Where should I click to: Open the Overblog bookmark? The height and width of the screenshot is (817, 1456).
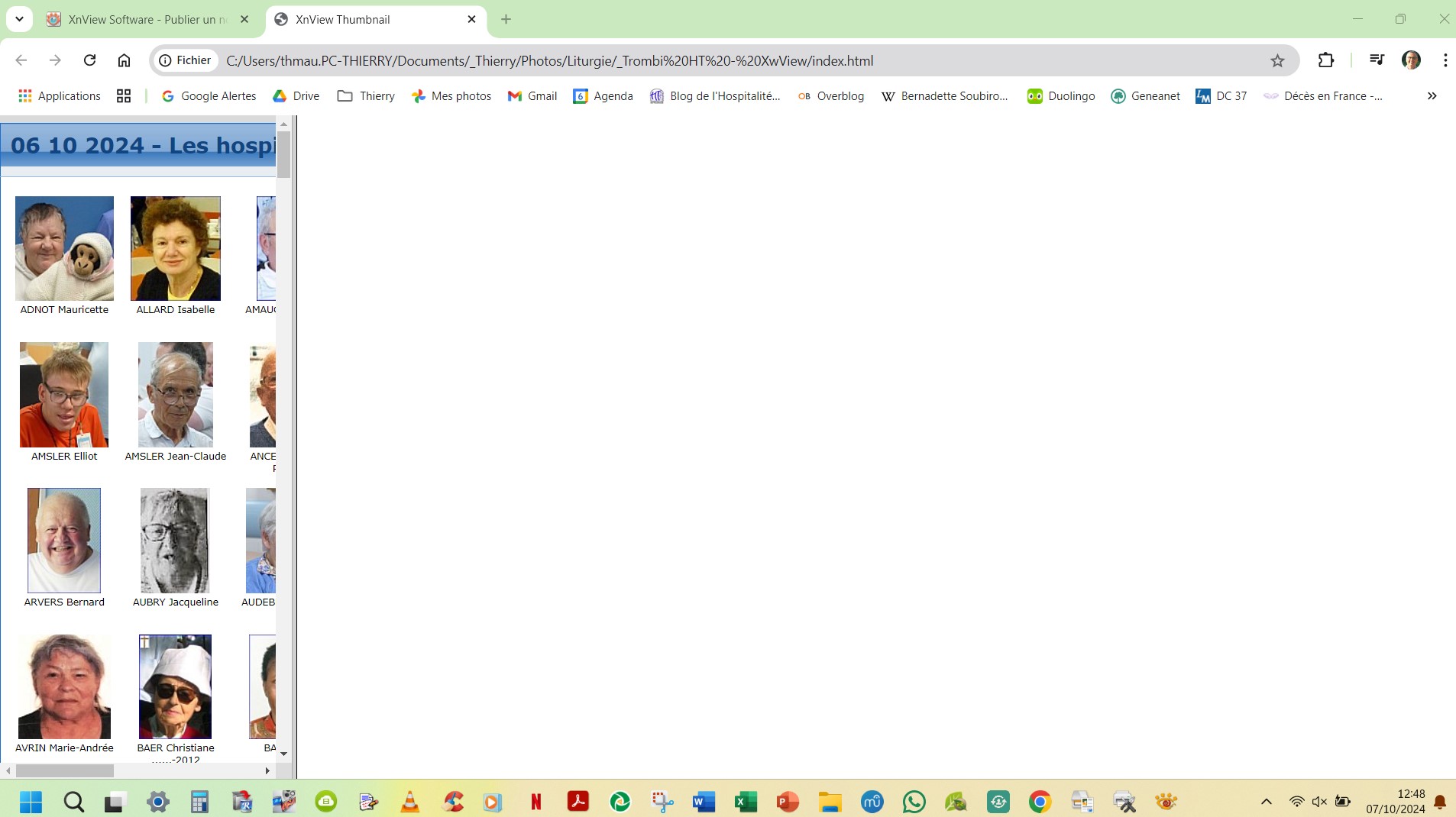pyautogui.click(x=830, y=95)
